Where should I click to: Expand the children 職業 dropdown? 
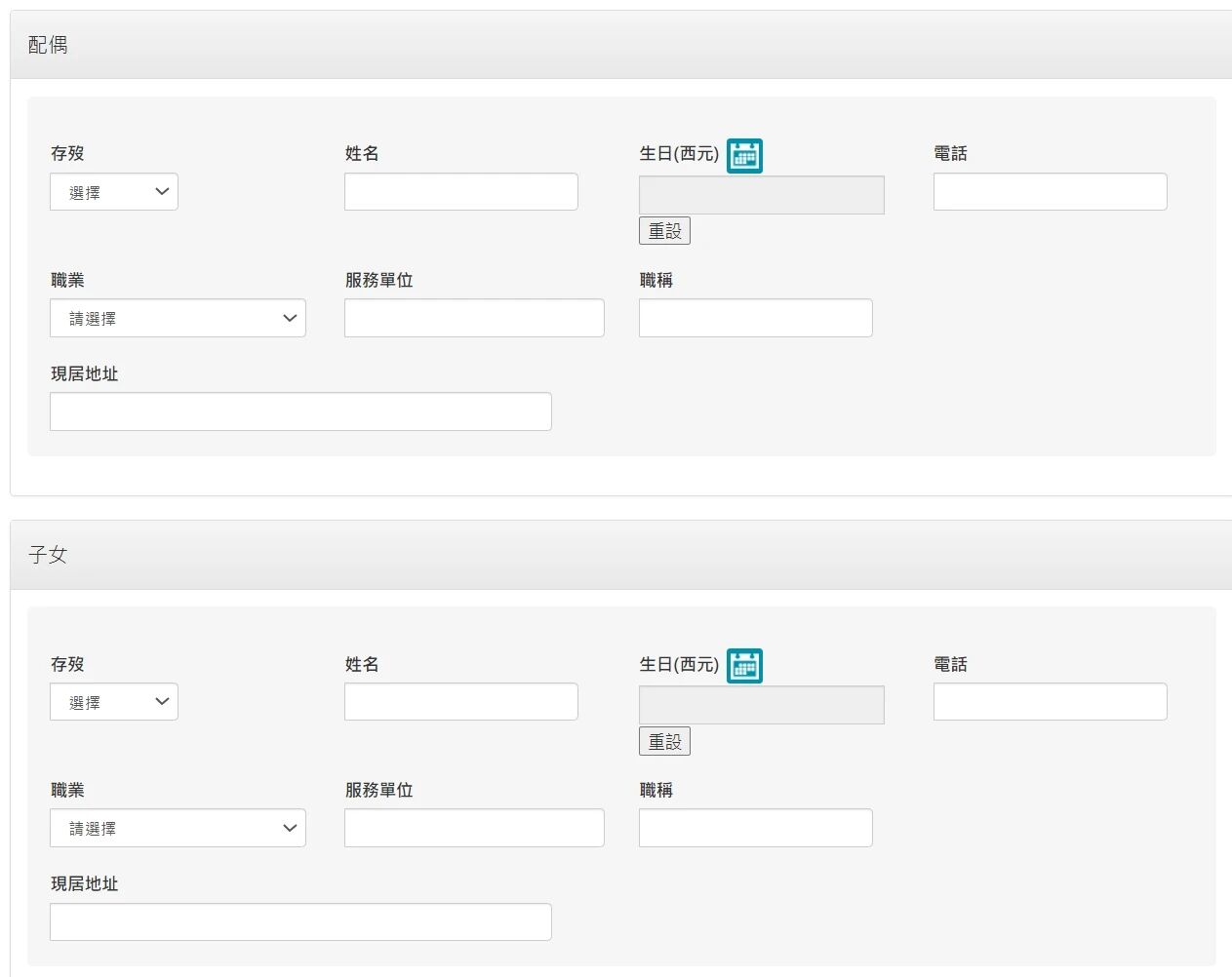point(178,828)
